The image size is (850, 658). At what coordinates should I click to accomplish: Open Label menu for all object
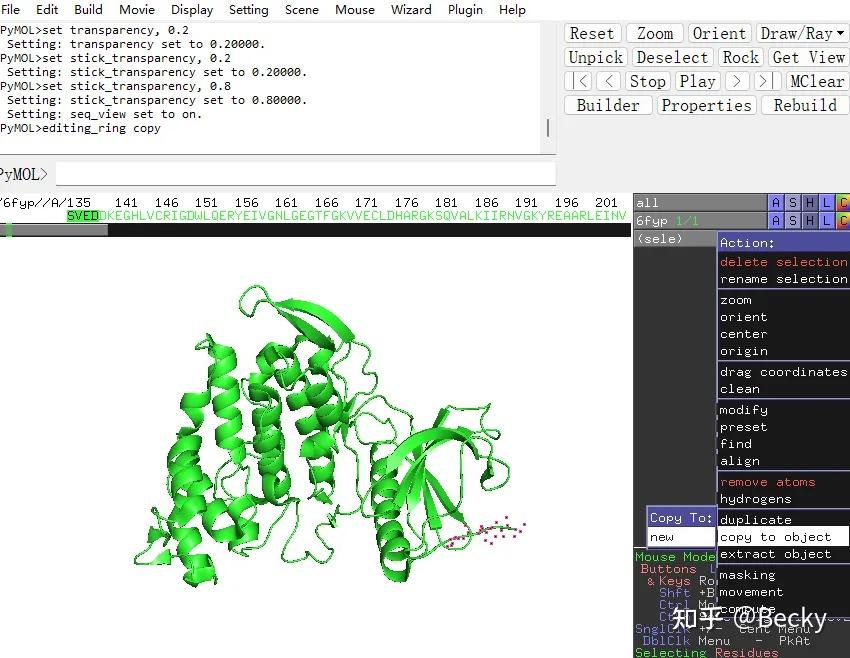(x=826, y=203)
